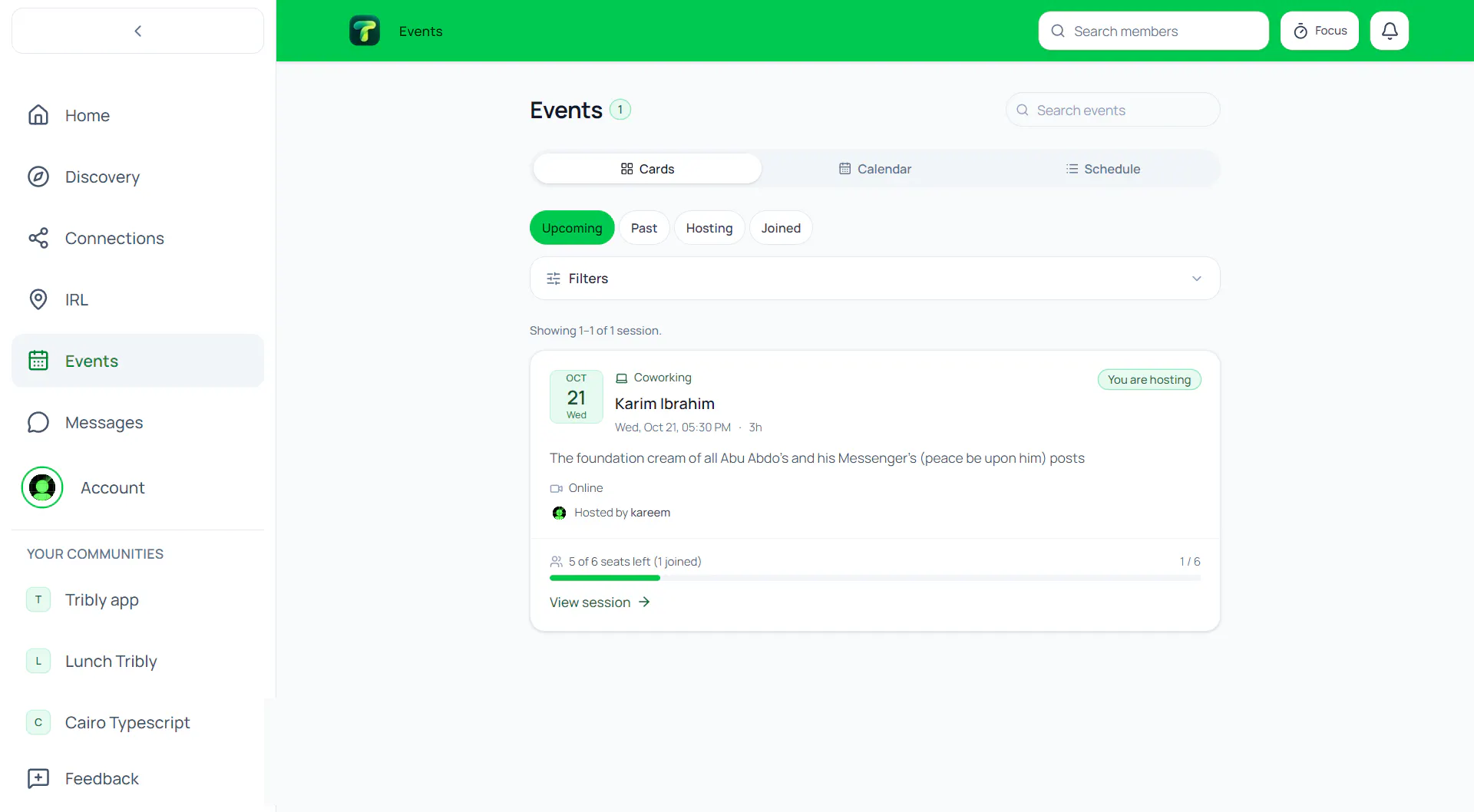Expand the Filters panel

click(x=874, y=279)
